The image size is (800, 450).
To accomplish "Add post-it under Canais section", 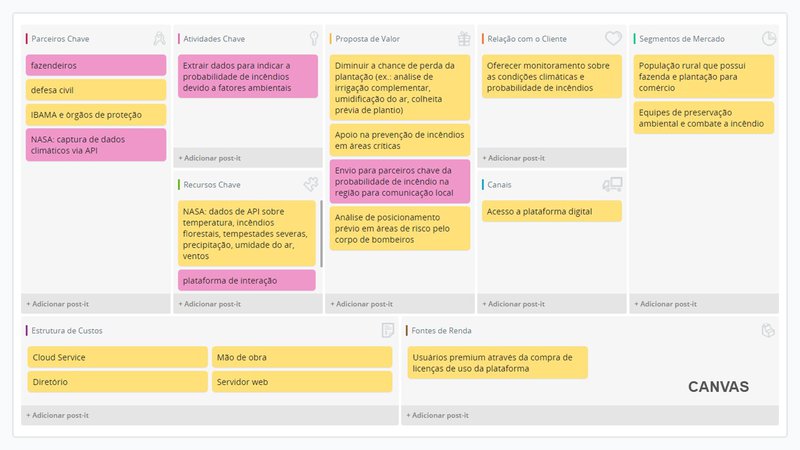I will 514,303.
